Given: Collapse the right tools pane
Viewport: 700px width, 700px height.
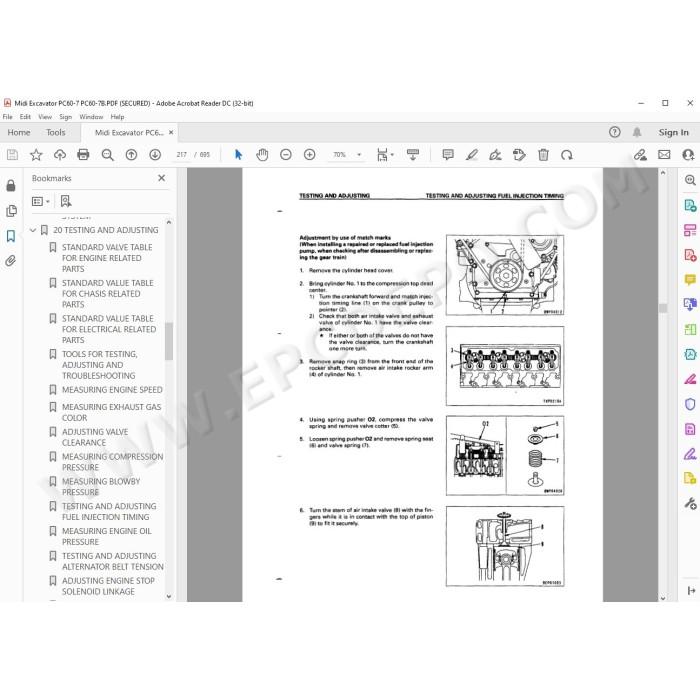Looking at the screenshot, I should click(692, 591).
